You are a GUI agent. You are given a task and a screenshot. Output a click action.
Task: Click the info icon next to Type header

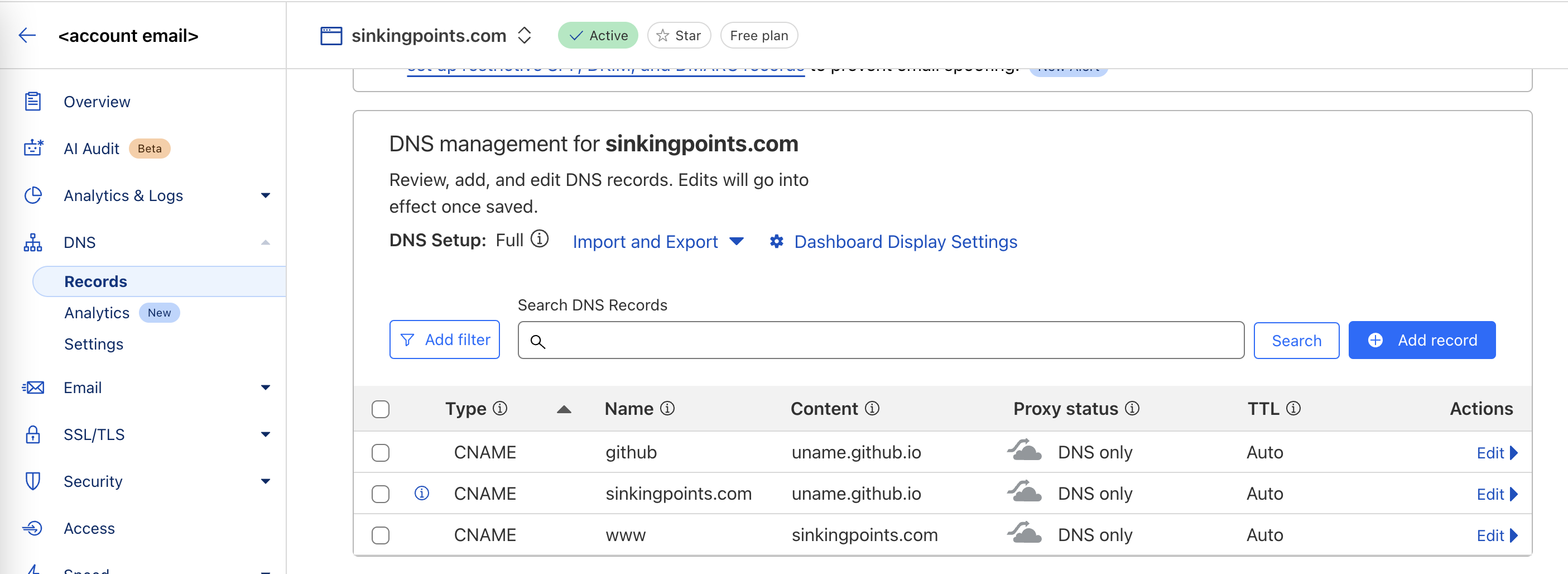[500, 408]
